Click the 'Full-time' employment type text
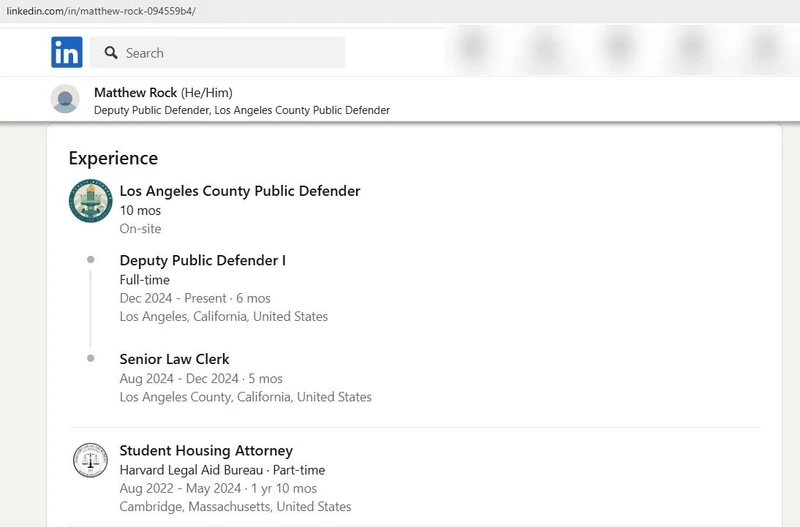 [144, 280]
